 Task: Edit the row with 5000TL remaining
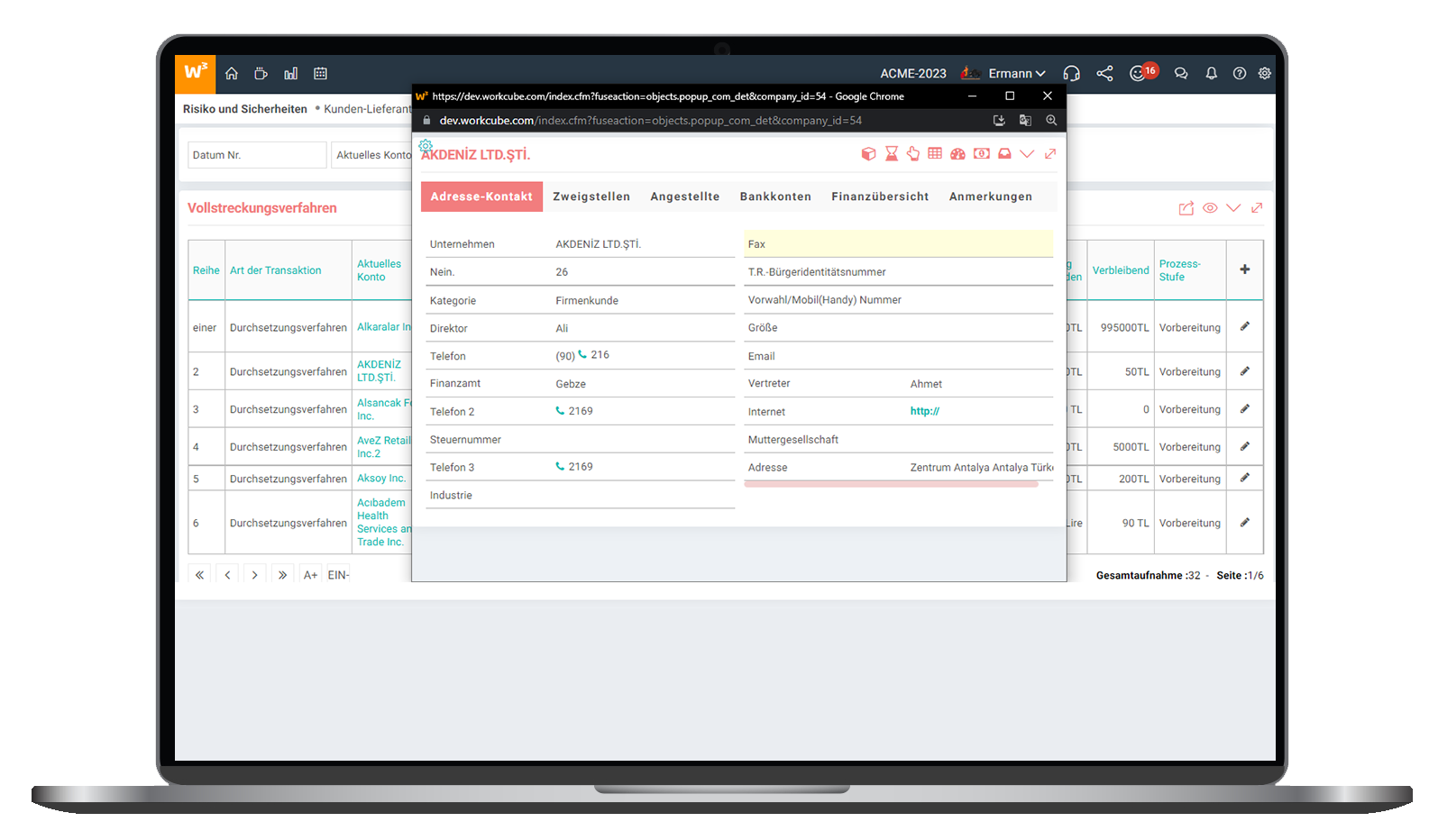click(x=1245, y=446)
